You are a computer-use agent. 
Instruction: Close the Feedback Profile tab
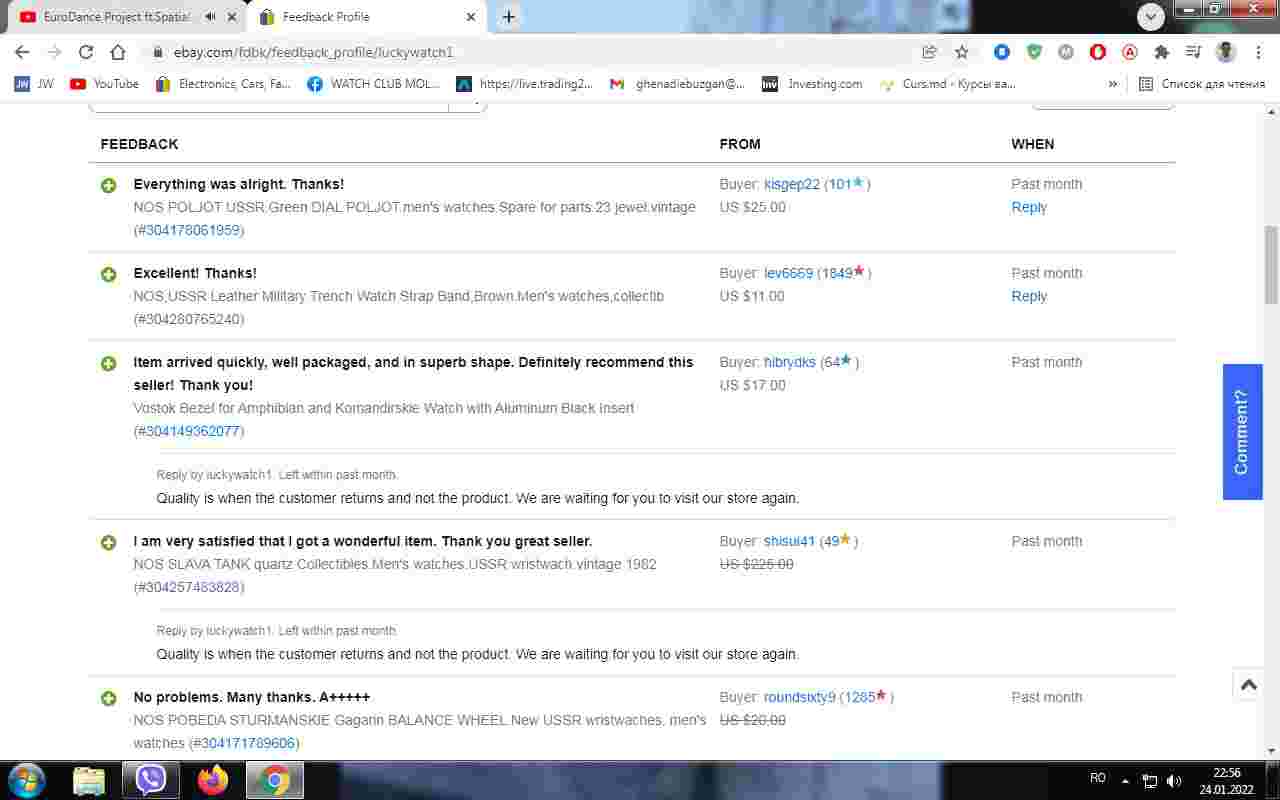(x=471, y=17)
